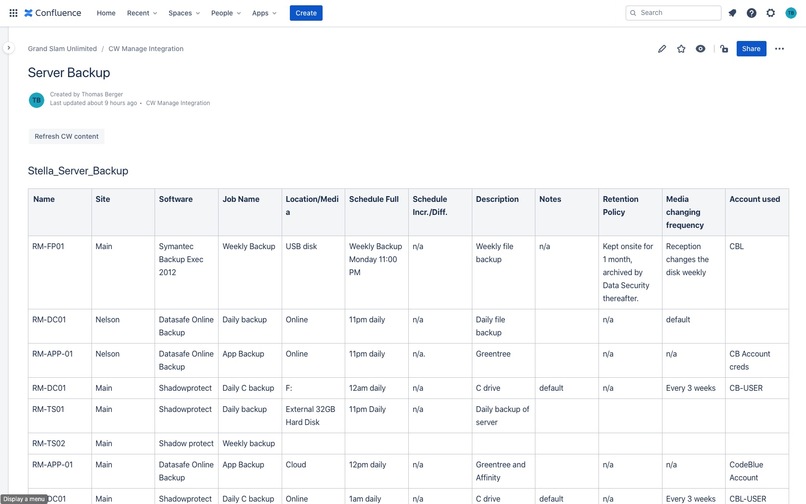Star this page as favorite

coord(681,49)
